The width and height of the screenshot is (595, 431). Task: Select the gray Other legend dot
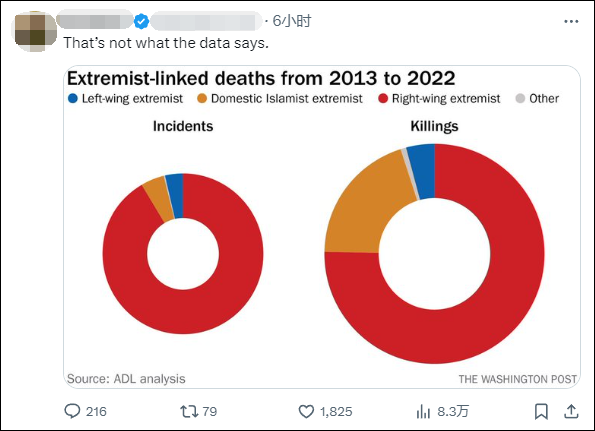(520, 99)
